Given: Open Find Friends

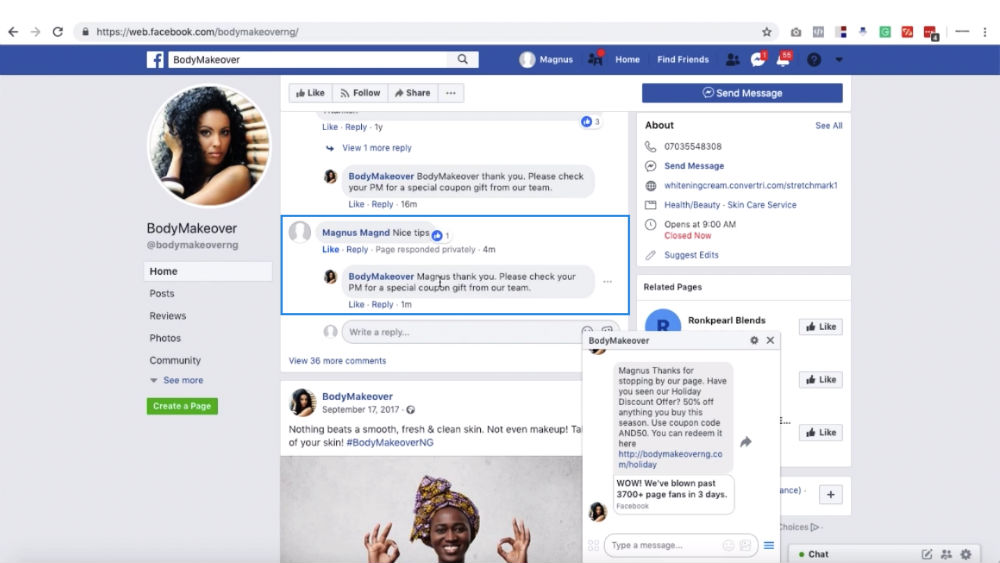Looking at the screenshot, I should (683, 59).
